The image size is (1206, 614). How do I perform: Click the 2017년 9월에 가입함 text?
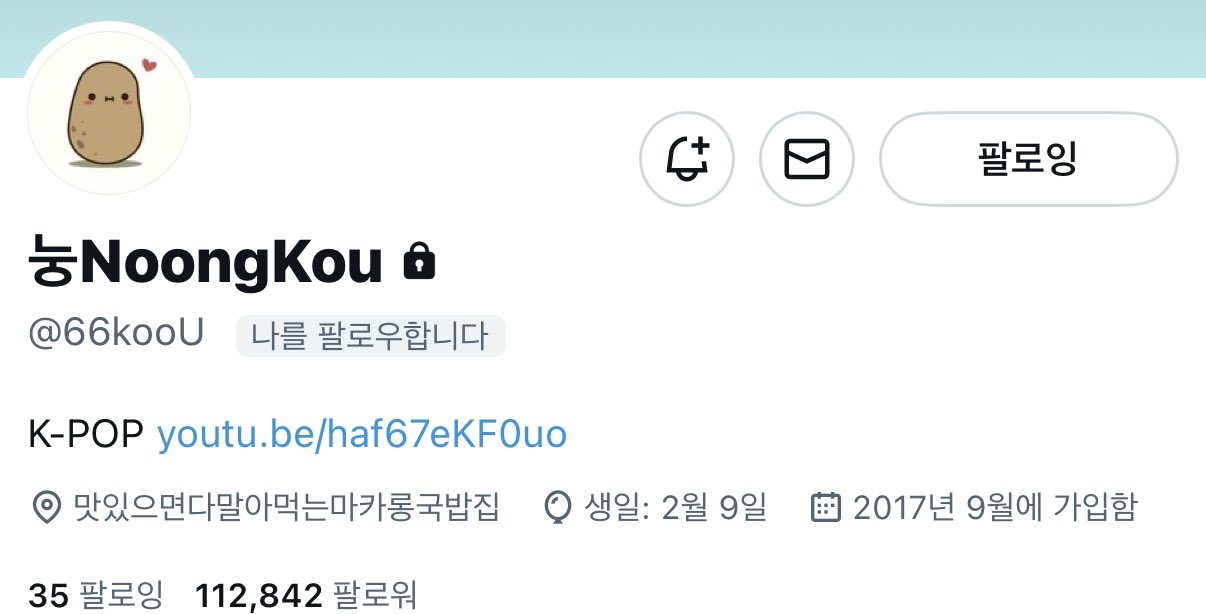coord(995,508)
